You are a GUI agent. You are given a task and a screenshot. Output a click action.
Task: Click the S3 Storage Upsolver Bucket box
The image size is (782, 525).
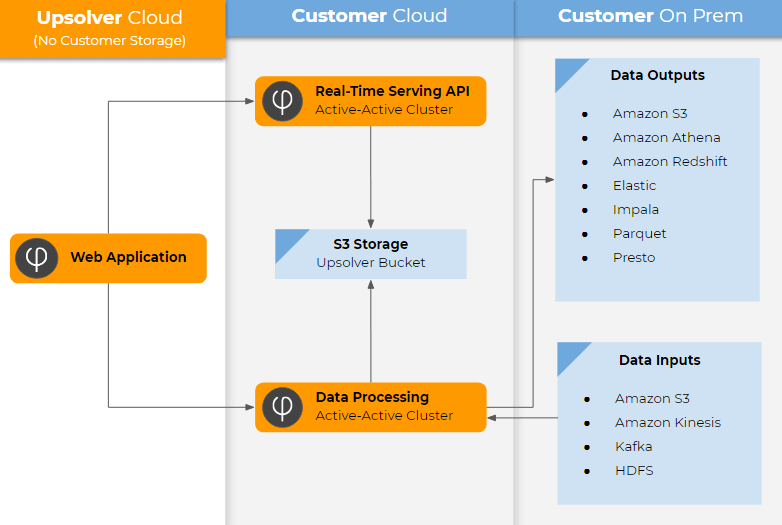pos(371,254)
